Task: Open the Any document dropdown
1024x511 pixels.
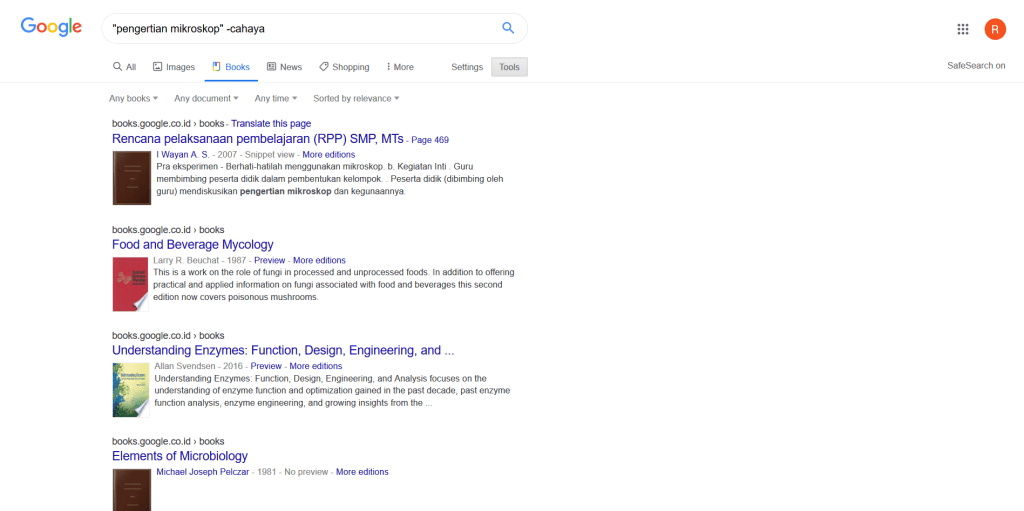Action: [206, 98]
